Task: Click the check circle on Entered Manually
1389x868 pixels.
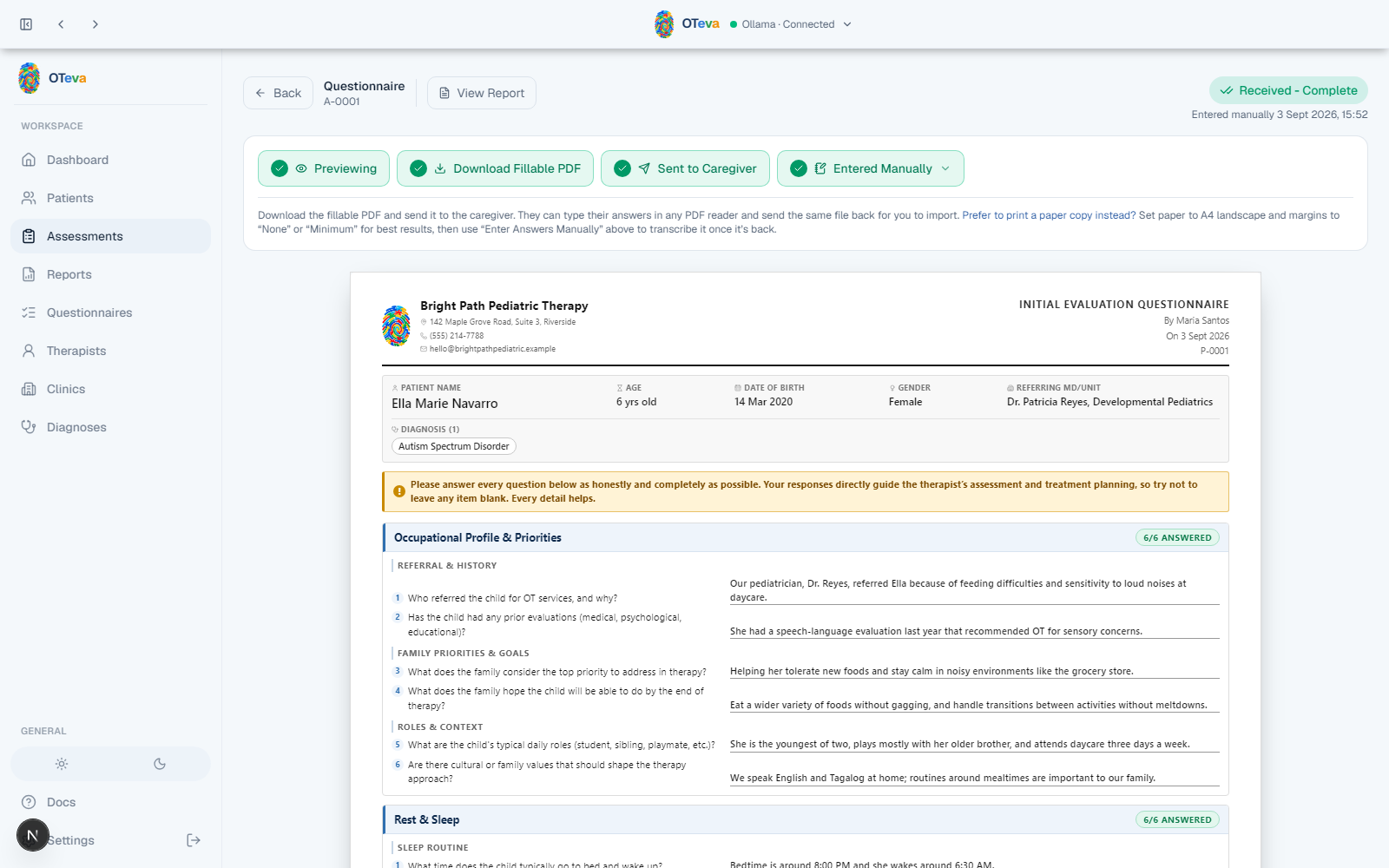Action: [799, 168]
